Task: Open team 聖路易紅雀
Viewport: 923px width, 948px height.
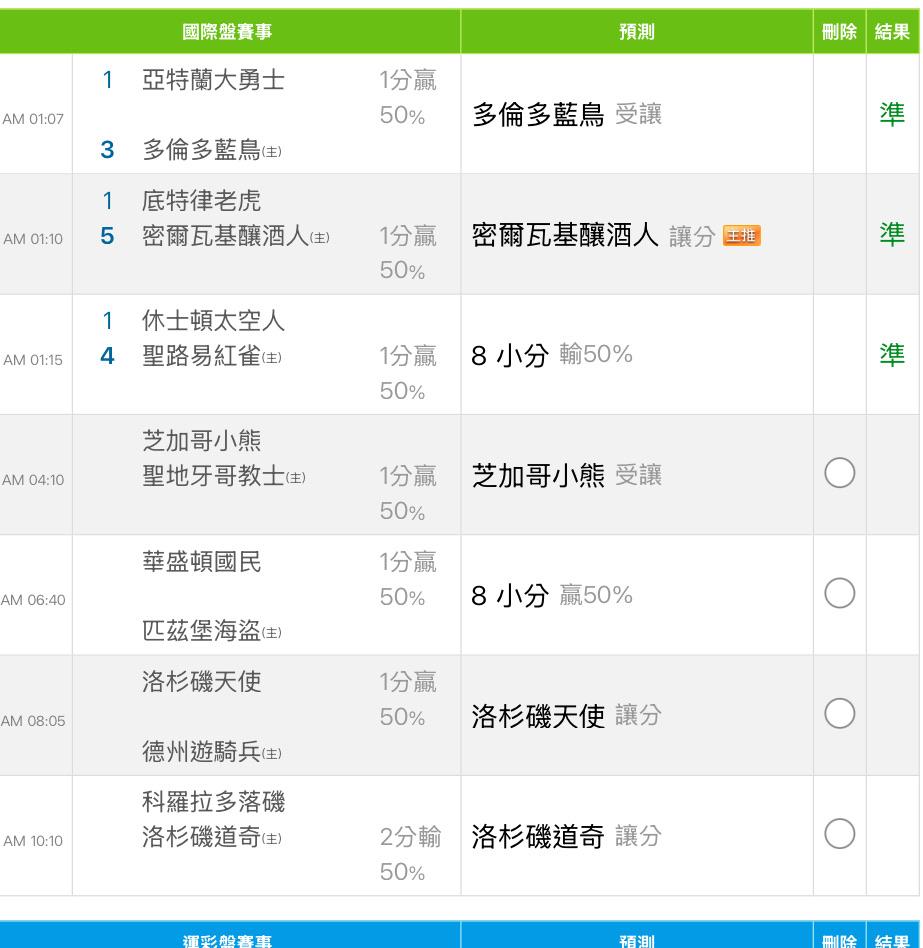Action: 212,356
